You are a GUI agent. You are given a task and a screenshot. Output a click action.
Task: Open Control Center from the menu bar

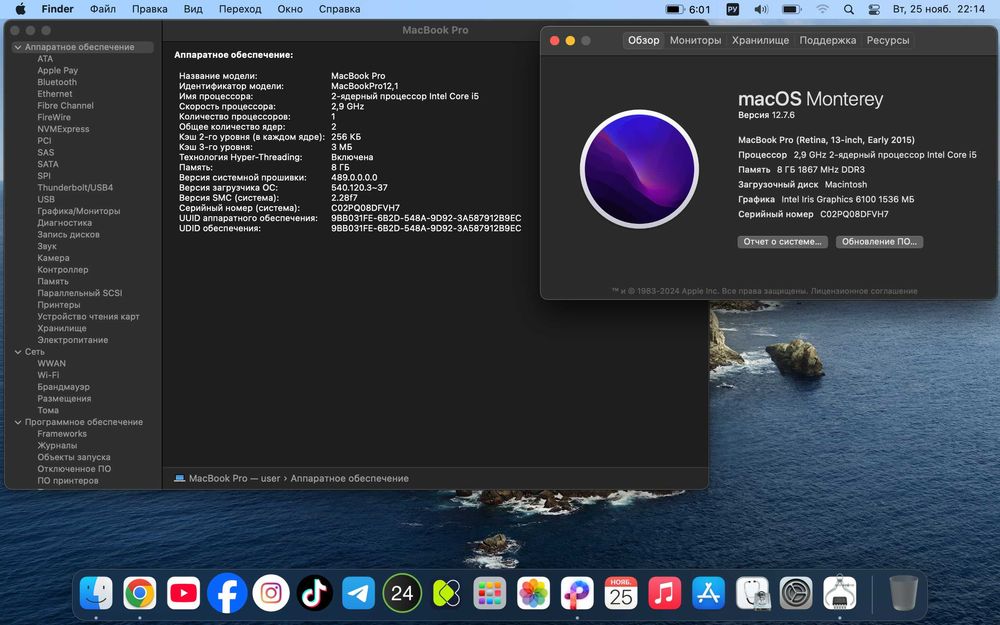coord(874,9)
